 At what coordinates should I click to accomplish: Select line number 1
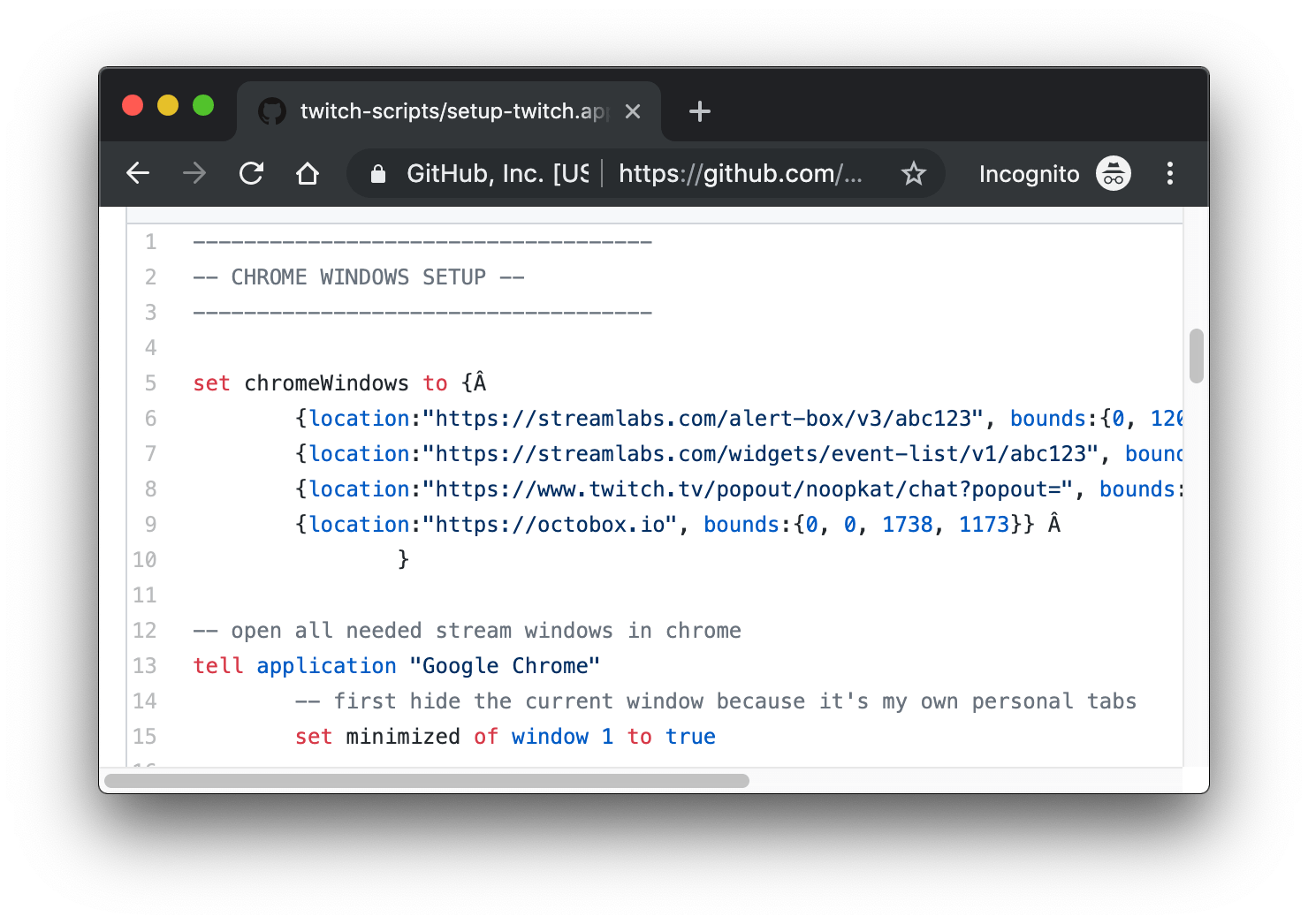coord(151,242)
